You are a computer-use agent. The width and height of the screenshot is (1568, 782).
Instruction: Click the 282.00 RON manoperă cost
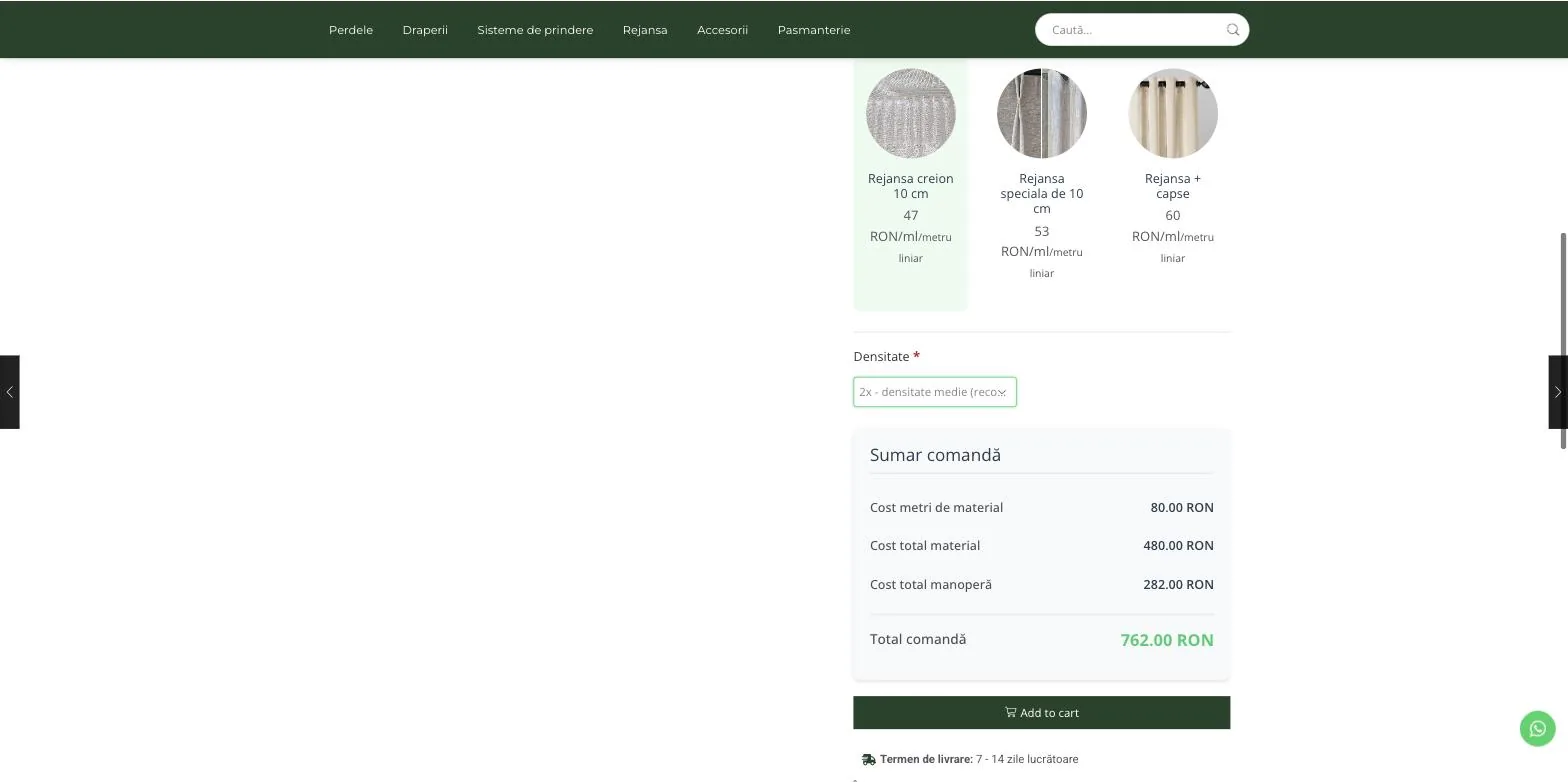(1178, 585)
